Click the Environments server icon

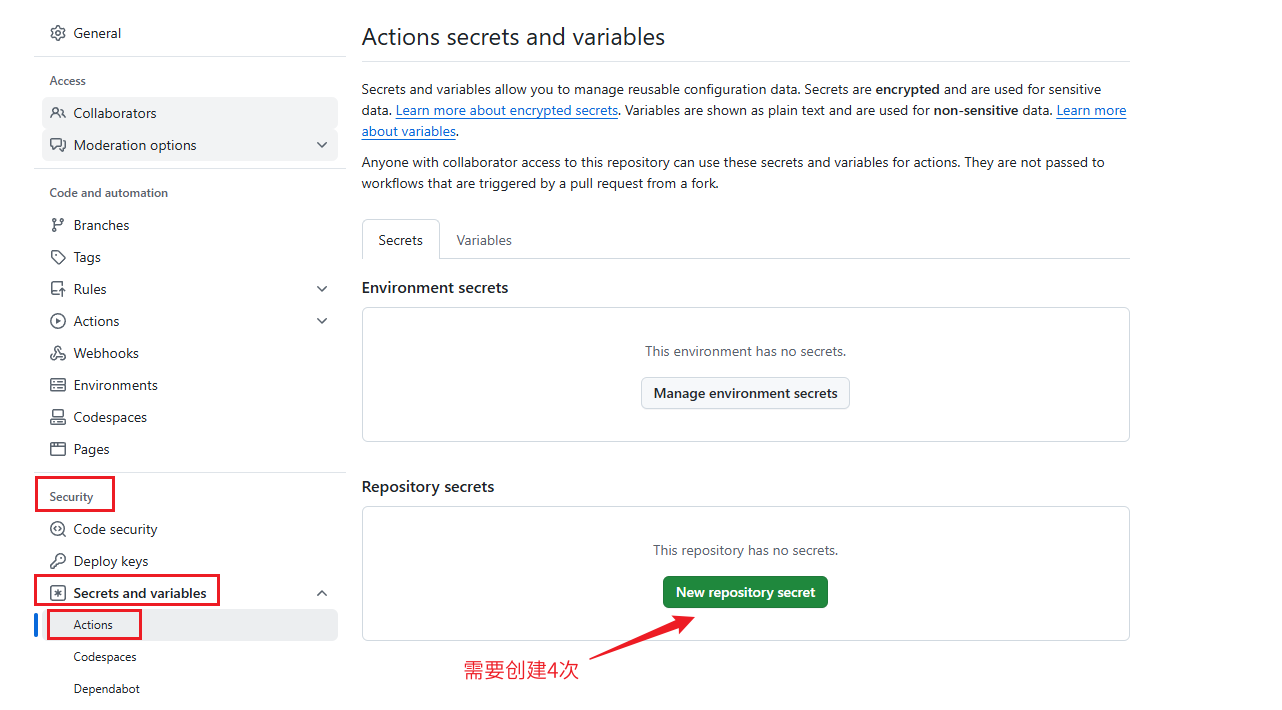click(x=58, y=385)
